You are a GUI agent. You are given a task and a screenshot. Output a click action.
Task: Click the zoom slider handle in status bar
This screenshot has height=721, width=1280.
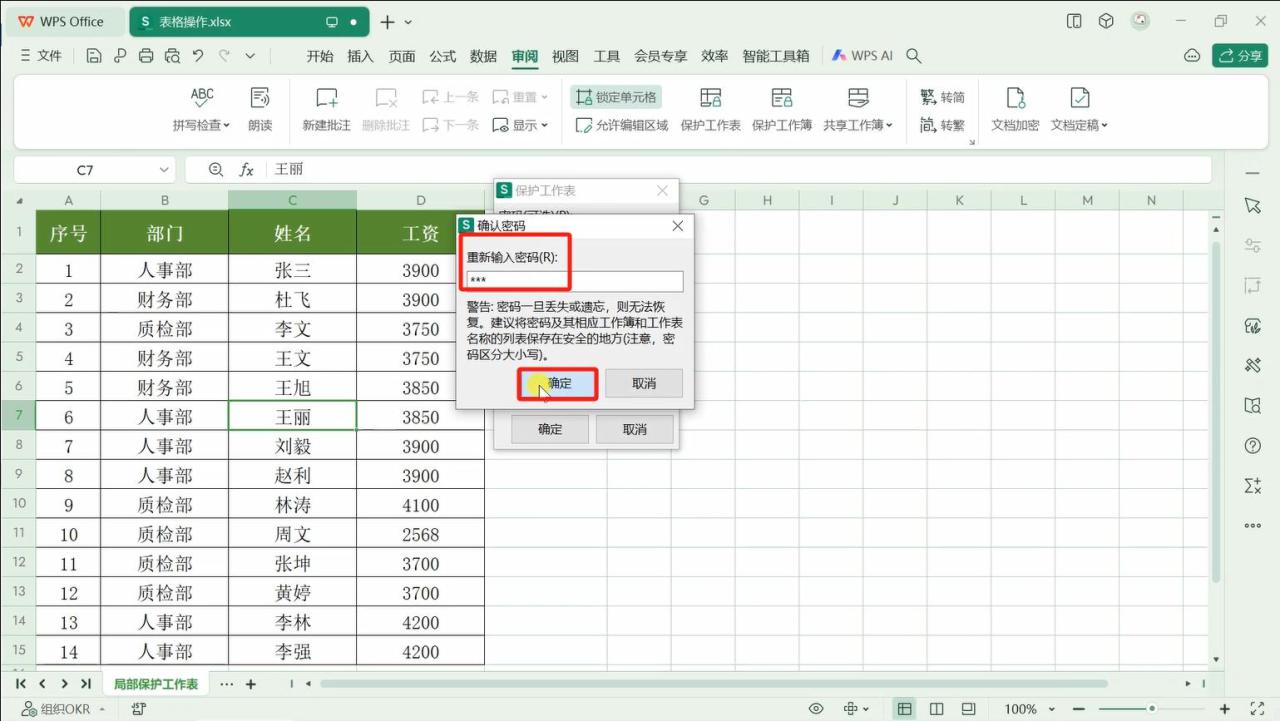pos(1152,709)
